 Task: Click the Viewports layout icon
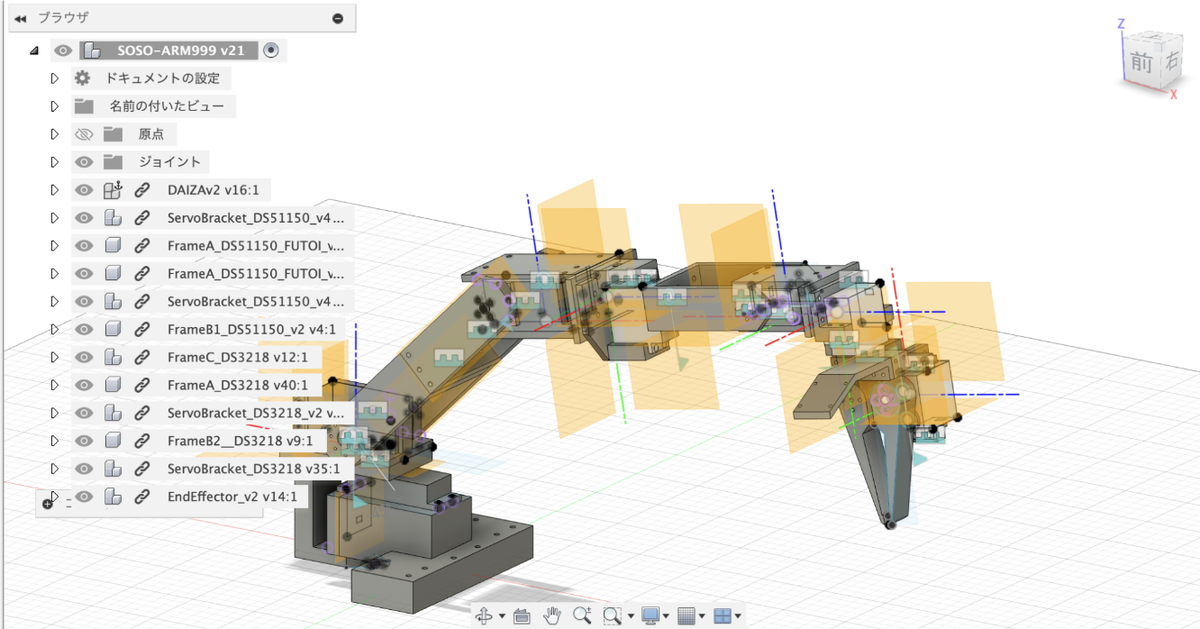[723, 616]
